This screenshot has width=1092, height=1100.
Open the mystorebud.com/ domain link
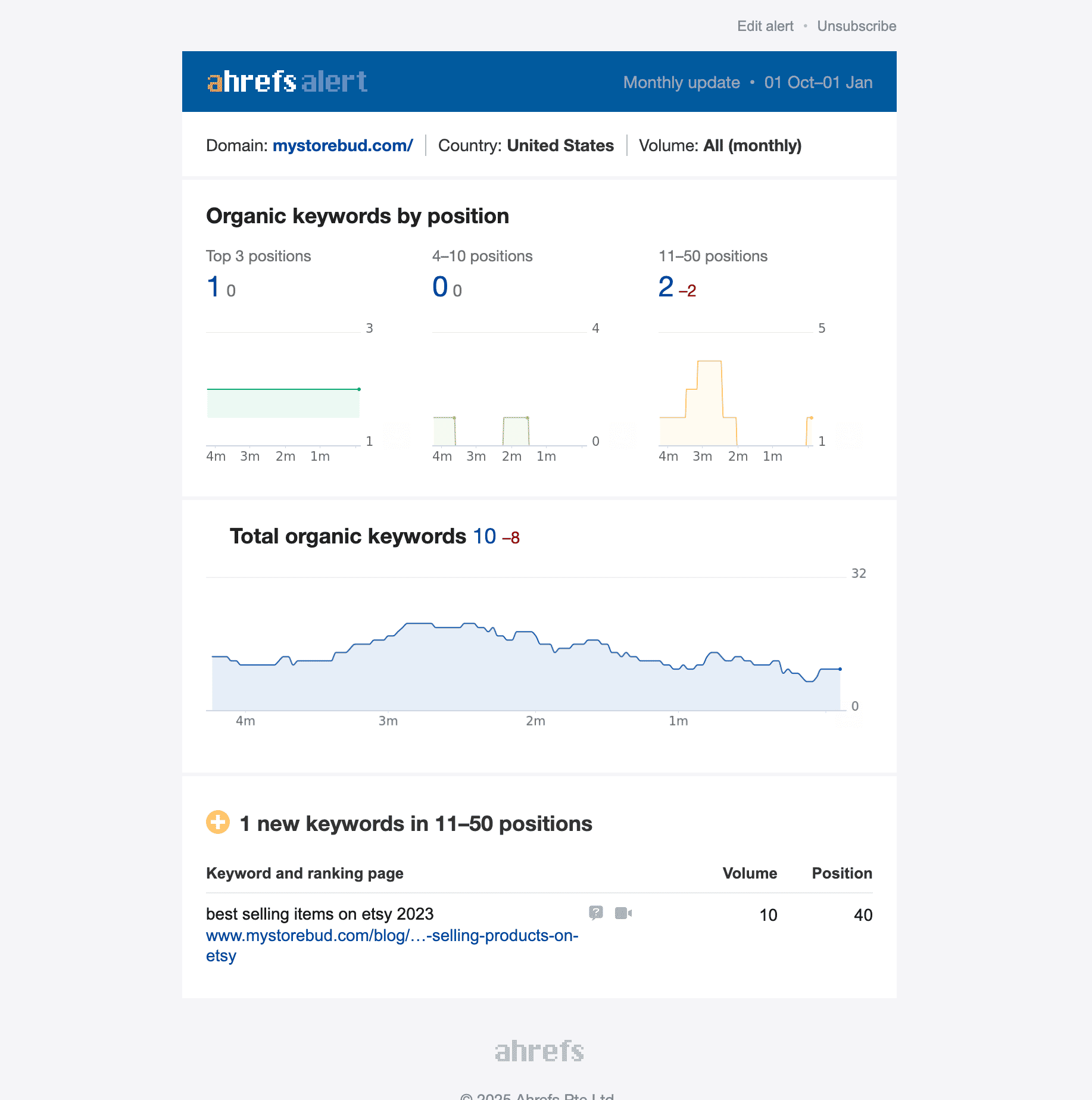[x=342, y=146]
